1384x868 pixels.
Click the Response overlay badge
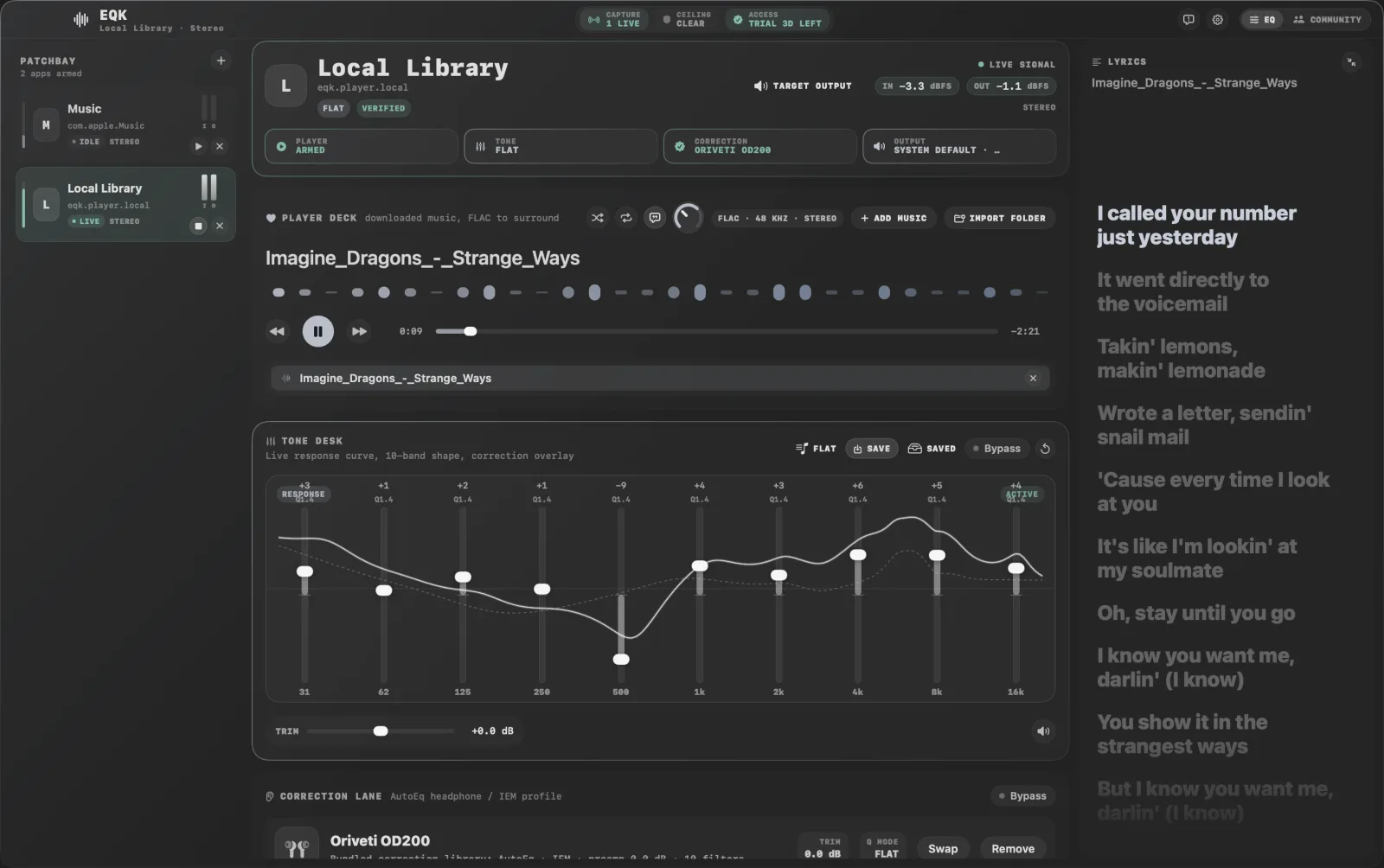304,494
